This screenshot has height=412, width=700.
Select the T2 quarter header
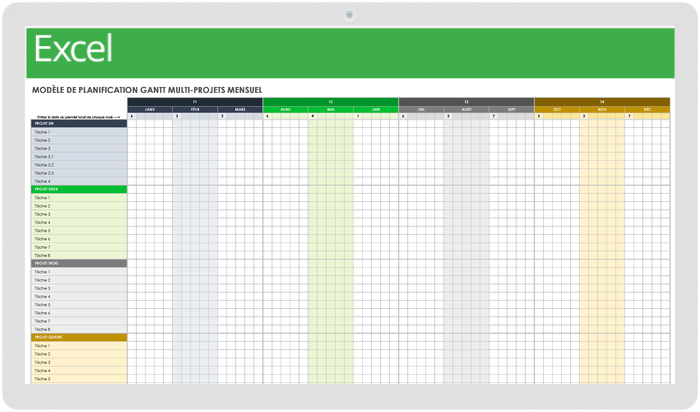pyautogui.click(x=331, y=102)
